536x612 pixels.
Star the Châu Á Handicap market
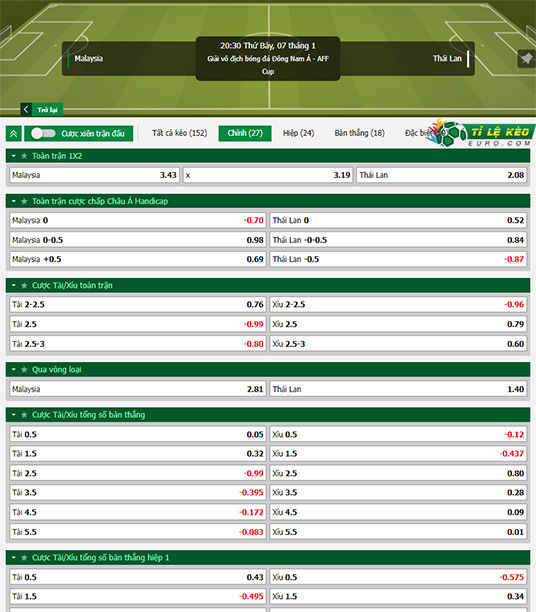pyautogui.click(x=24, y=201)
